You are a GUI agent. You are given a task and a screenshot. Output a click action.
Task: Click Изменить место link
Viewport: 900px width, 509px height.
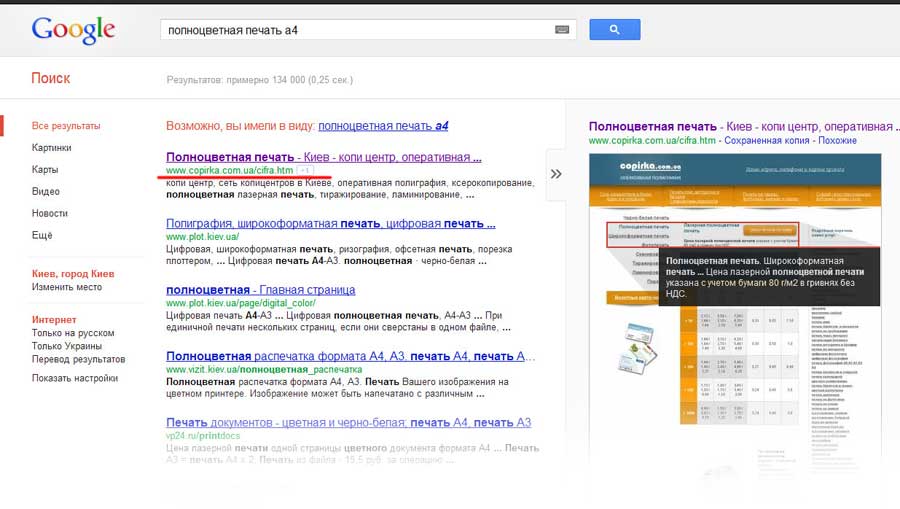67,287
